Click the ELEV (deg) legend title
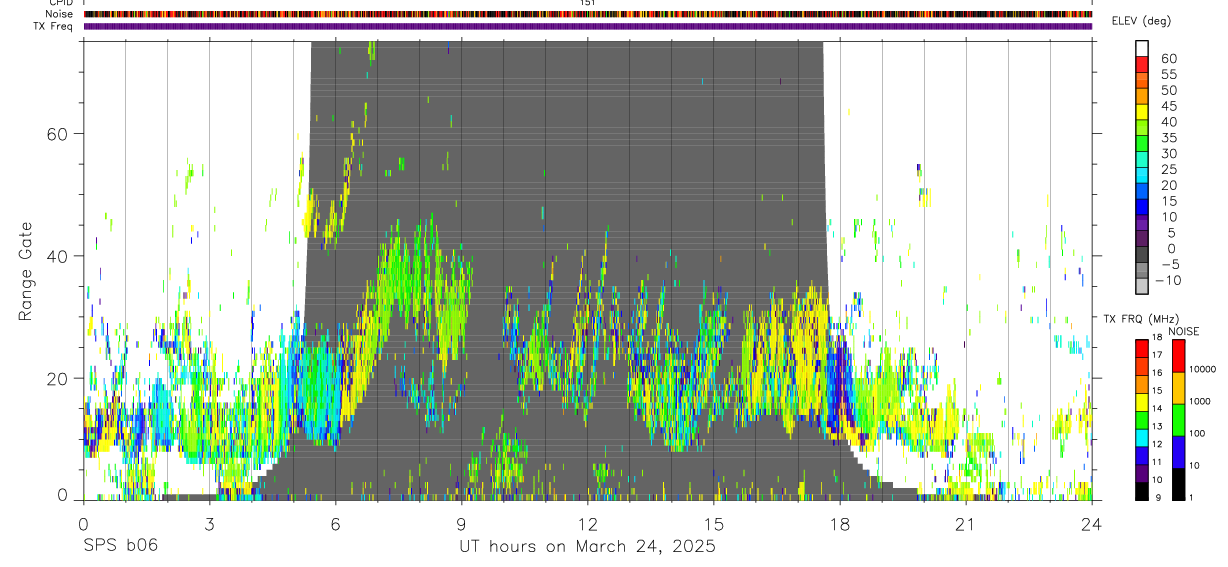The width and height of the screenshot is (1228, 567). click(x=1142, y=21)
